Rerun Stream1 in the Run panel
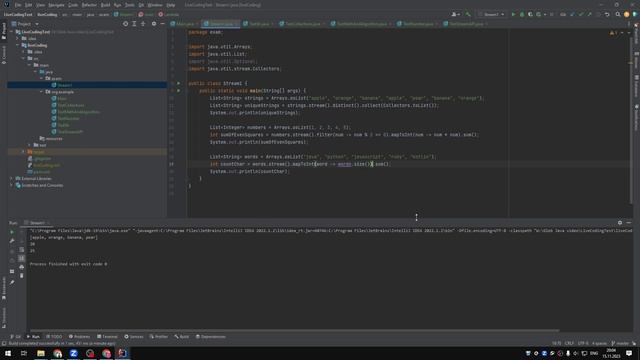Screen dimensions: 640x360 12,232
